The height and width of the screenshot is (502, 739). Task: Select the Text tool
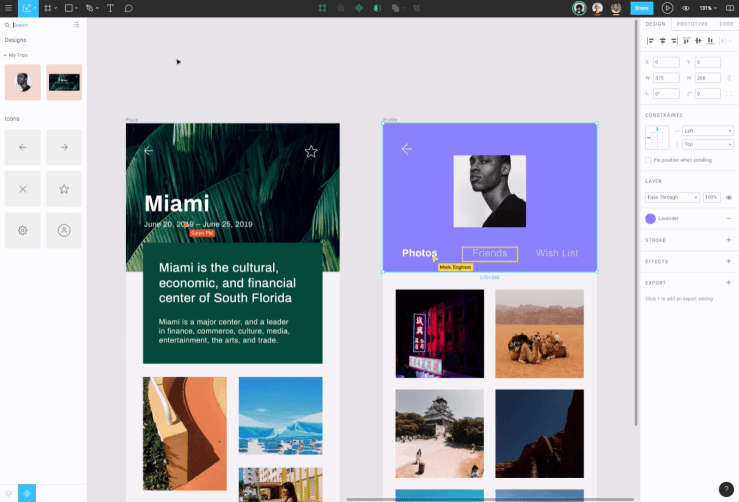tap(110, 8)
